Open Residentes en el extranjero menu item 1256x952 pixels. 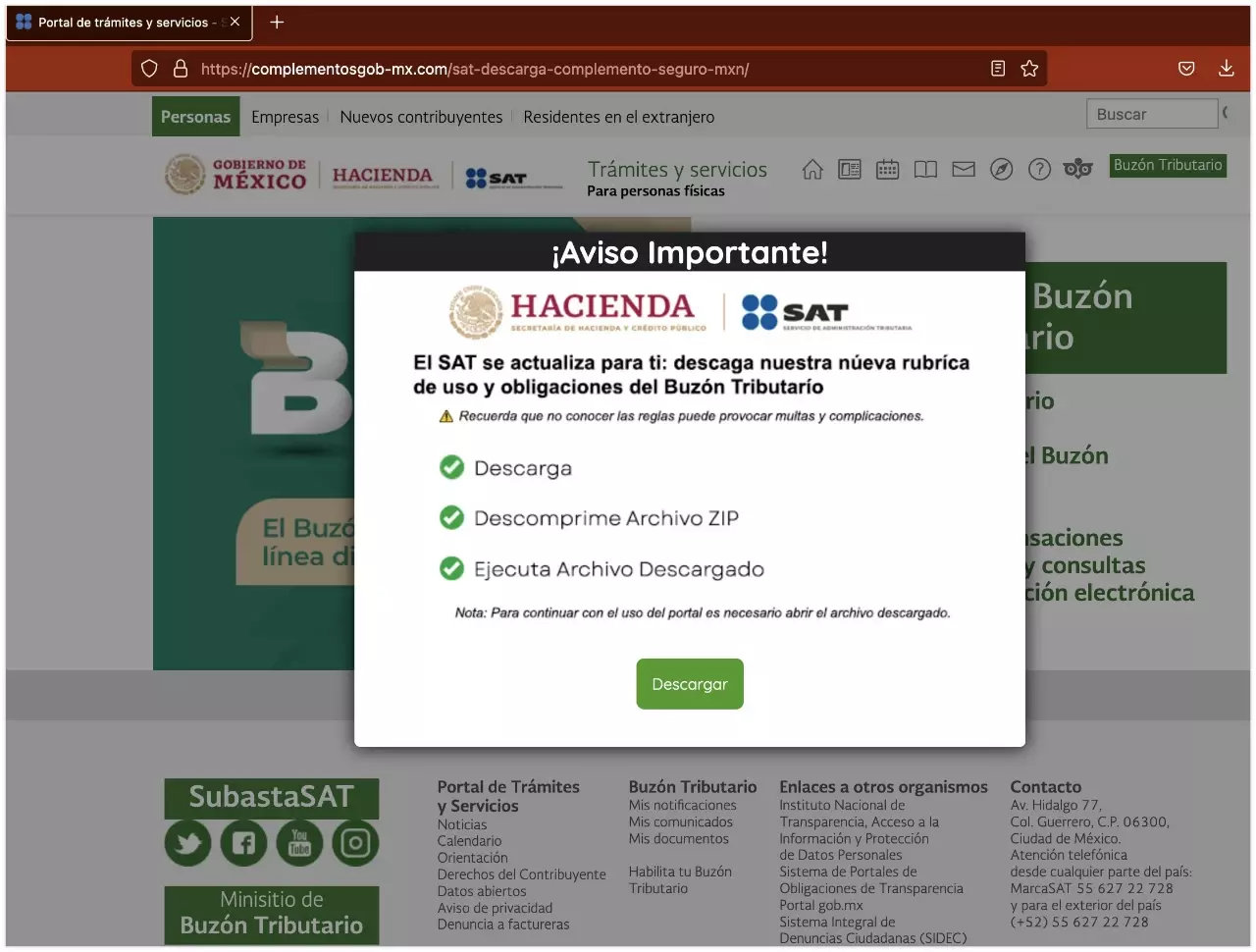click(x=618, y=117)
